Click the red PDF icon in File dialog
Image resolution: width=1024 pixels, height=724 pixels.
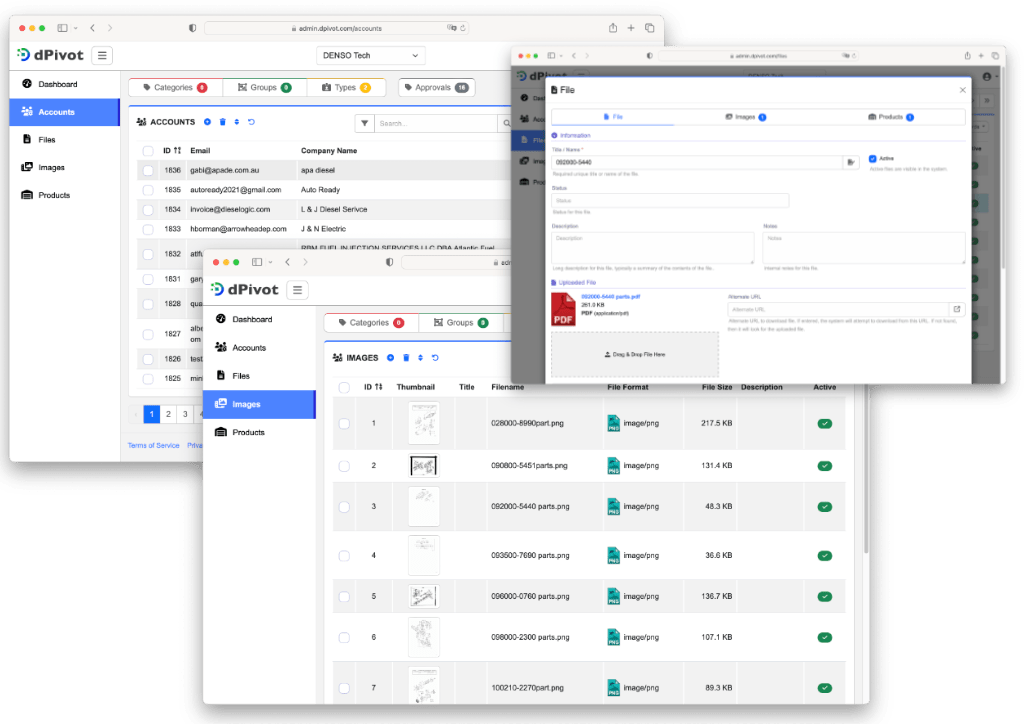pos(563,309)
